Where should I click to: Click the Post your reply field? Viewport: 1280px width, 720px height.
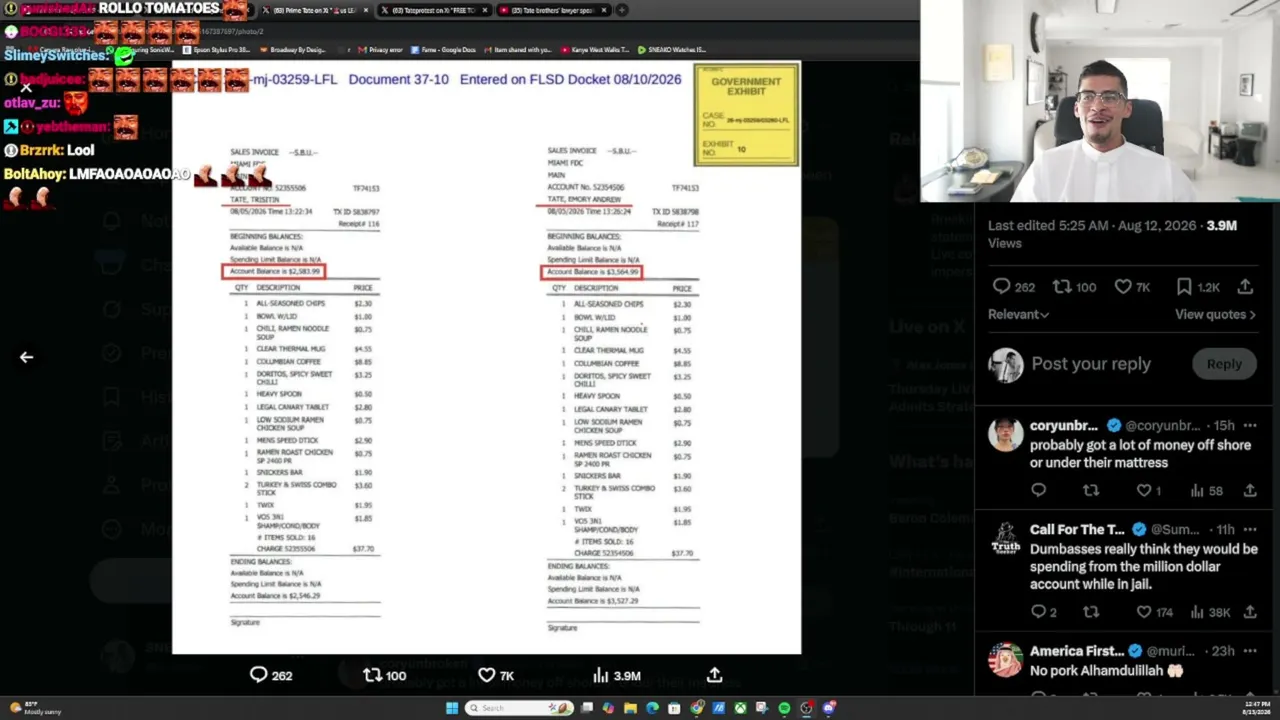pyautogui.click(x=1090, y=364)
